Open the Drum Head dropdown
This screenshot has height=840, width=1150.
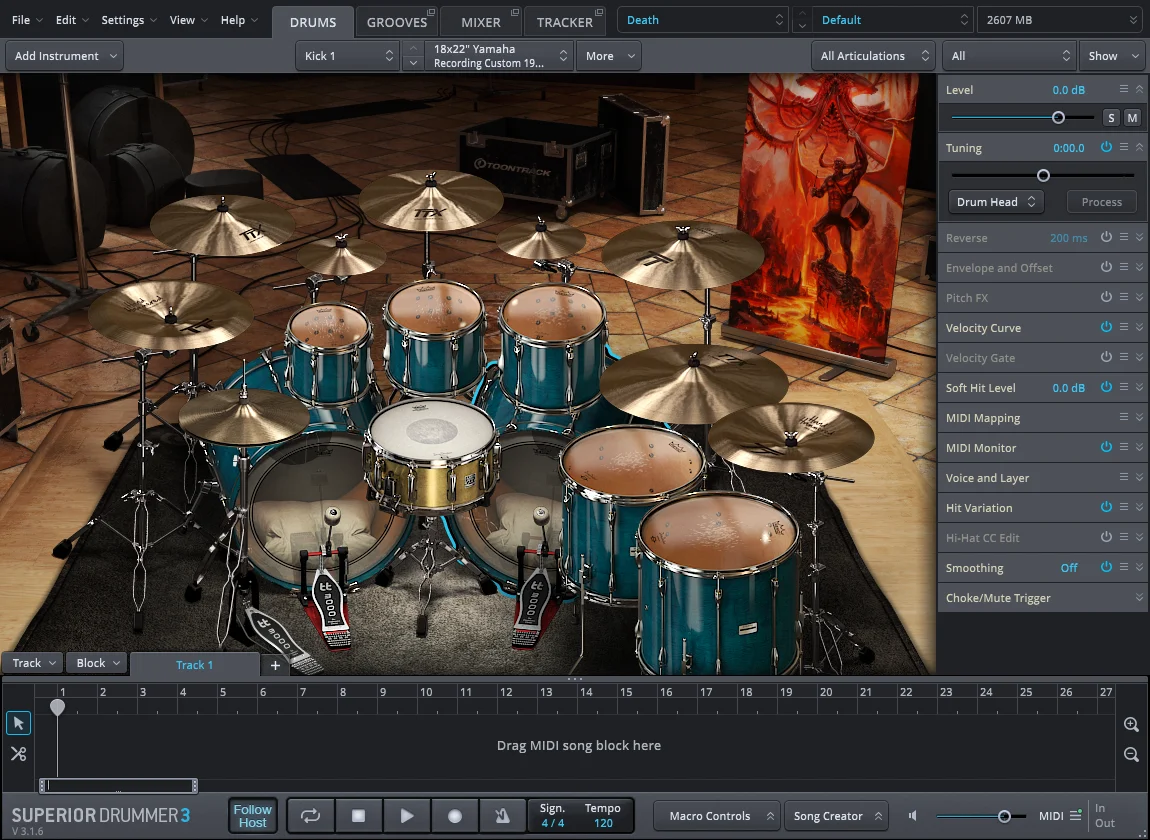(995, 202)
